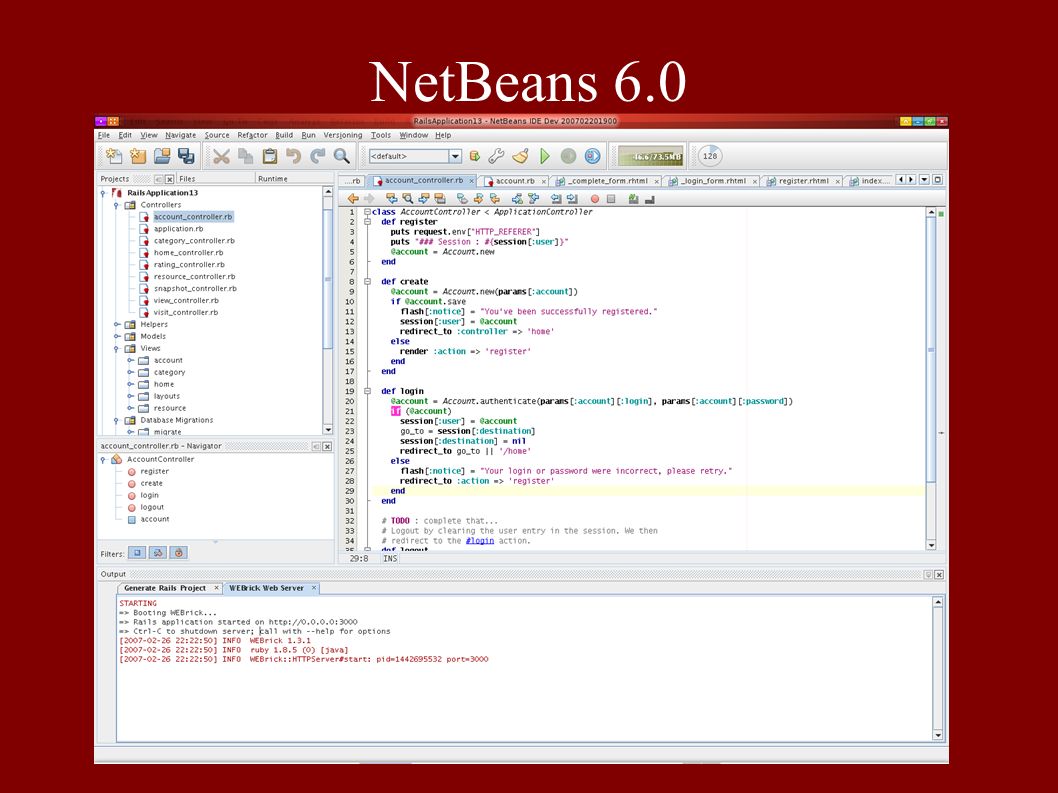Click the grey stop circle toolbar icon

[568, 157]
